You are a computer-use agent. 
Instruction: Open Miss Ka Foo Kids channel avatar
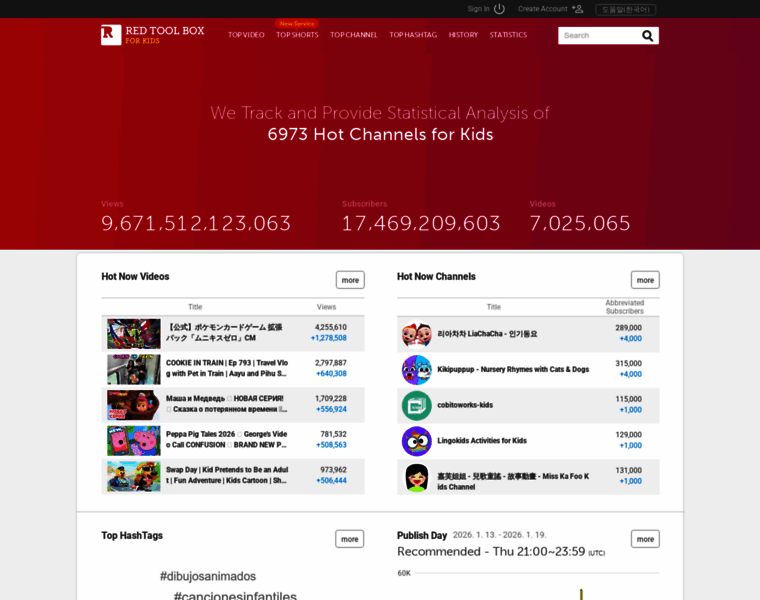pos(416,477)
